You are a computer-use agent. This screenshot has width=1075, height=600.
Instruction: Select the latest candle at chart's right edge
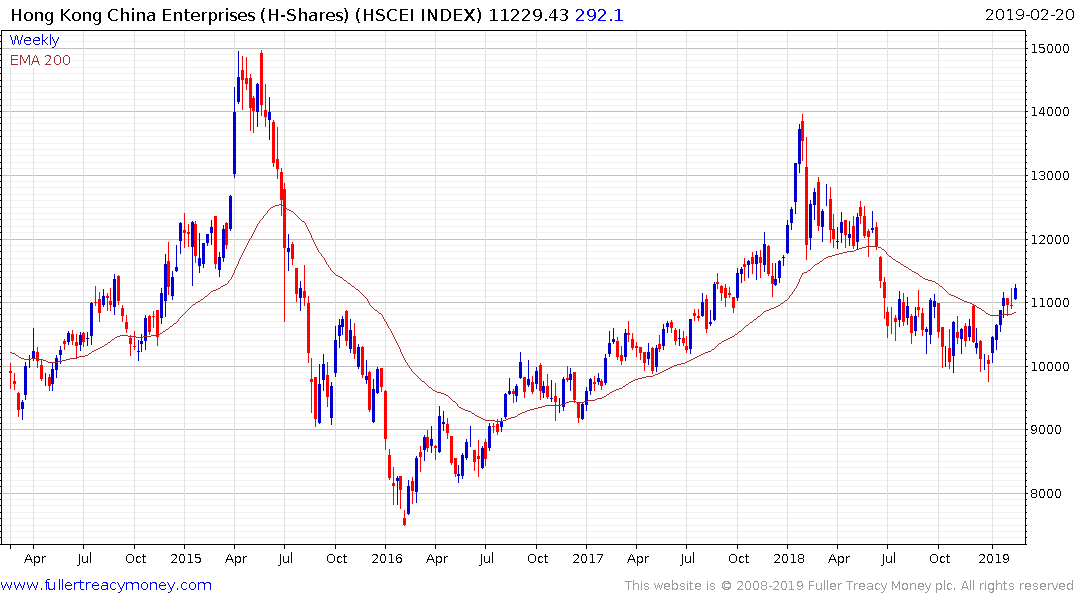click(x=1015, y=292)
